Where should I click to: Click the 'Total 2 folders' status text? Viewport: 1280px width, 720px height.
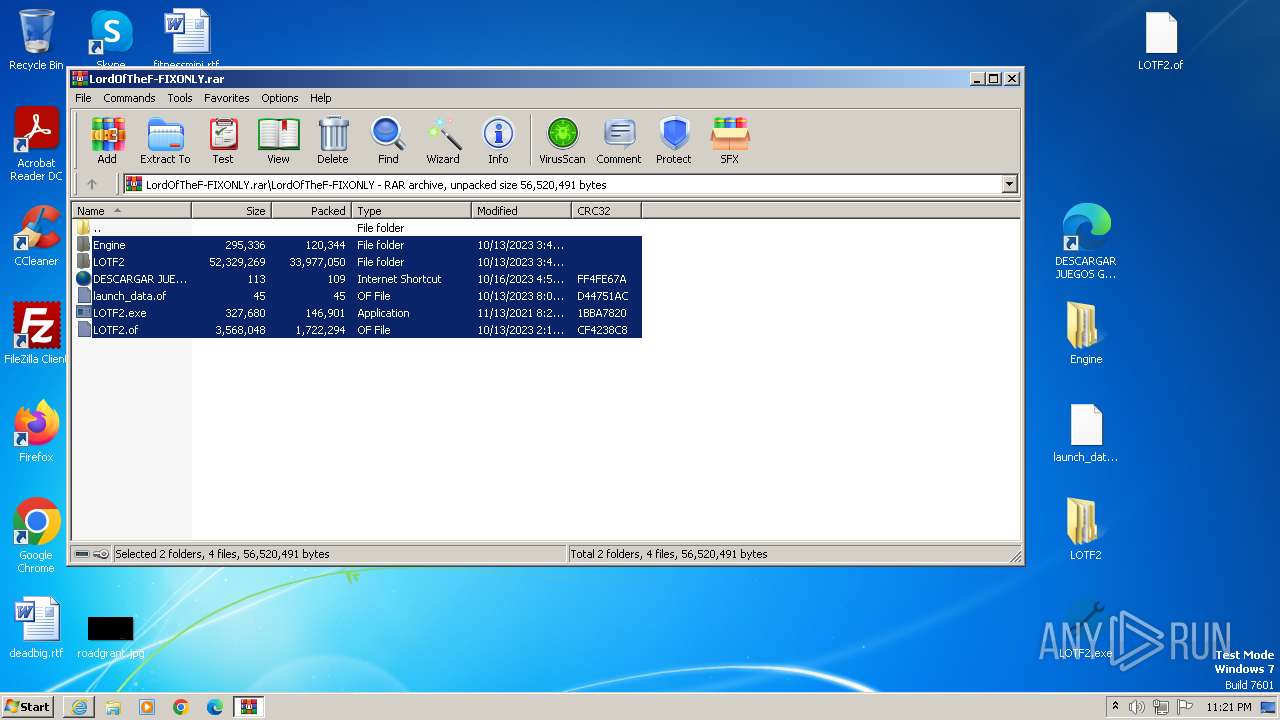(669, 554)
